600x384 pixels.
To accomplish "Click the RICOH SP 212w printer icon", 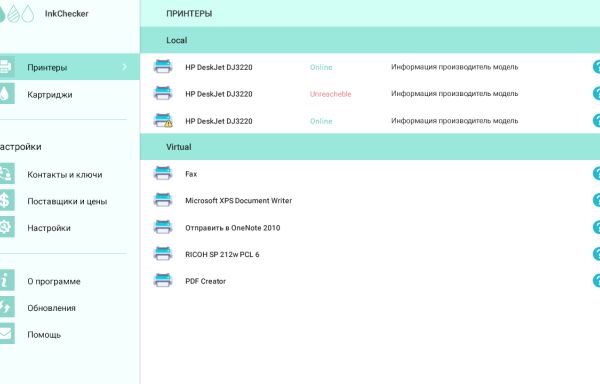I will (163, 254).
